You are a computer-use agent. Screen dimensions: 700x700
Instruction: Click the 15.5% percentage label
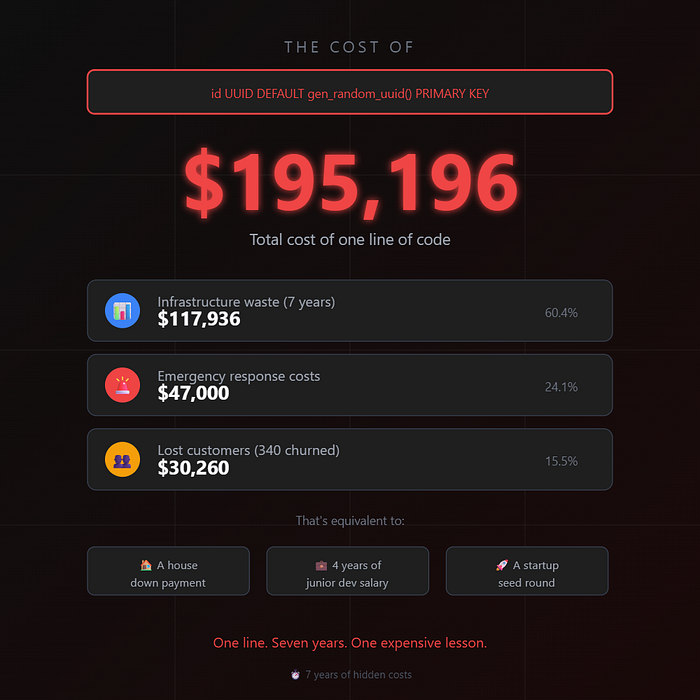[561, 461]
